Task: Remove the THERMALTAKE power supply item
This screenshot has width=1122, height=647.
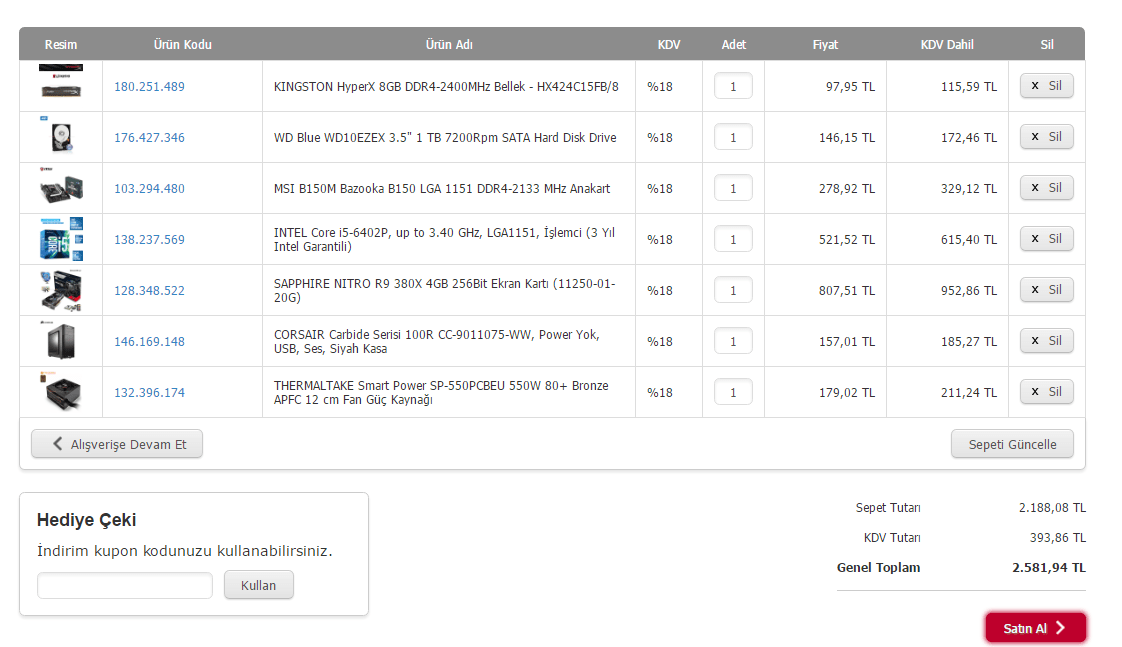Action: pyautogui.click(x=1046, y=392)
